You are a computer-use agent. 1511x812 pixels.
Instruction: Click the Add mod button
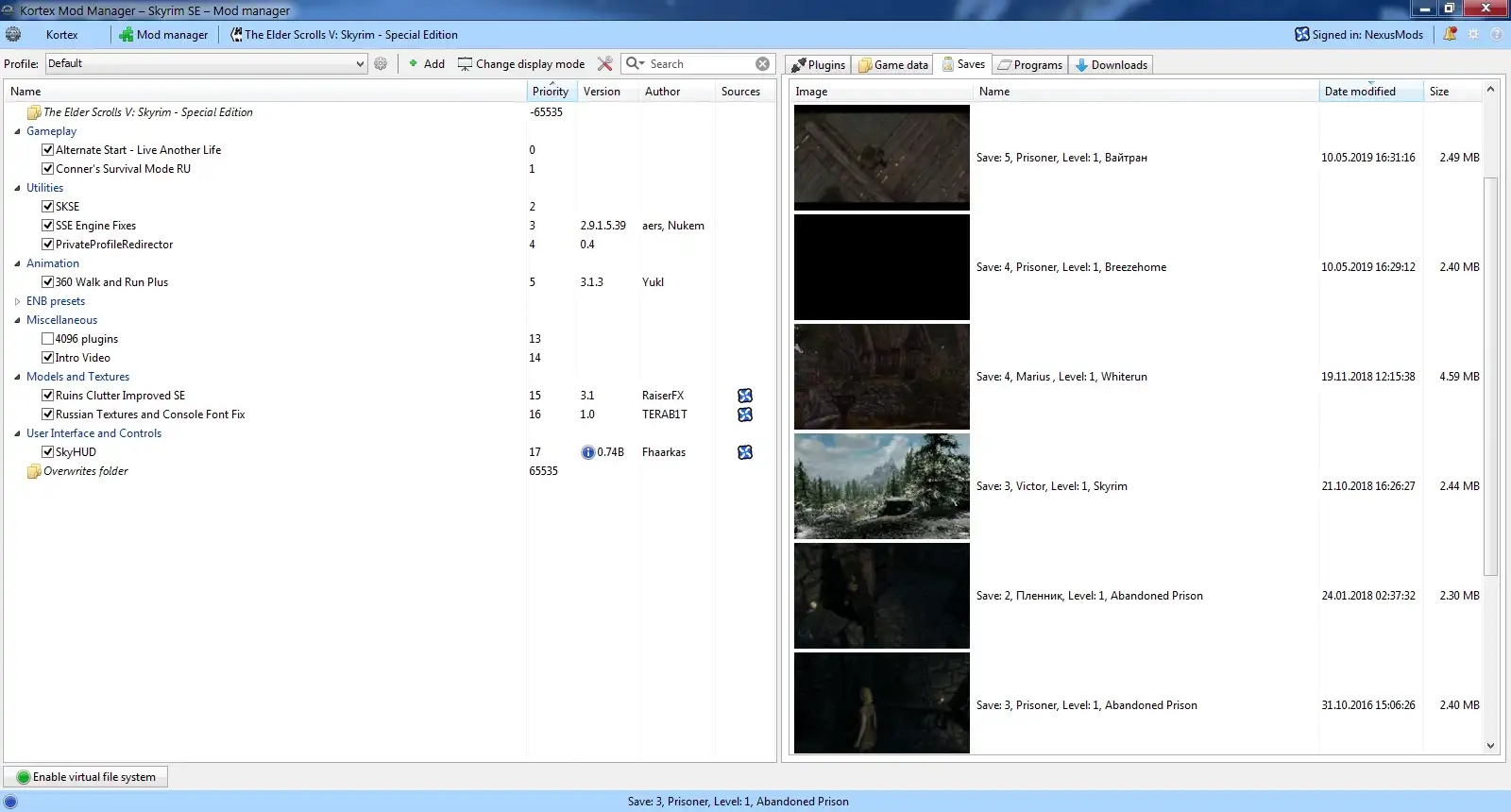pos(426,63)
